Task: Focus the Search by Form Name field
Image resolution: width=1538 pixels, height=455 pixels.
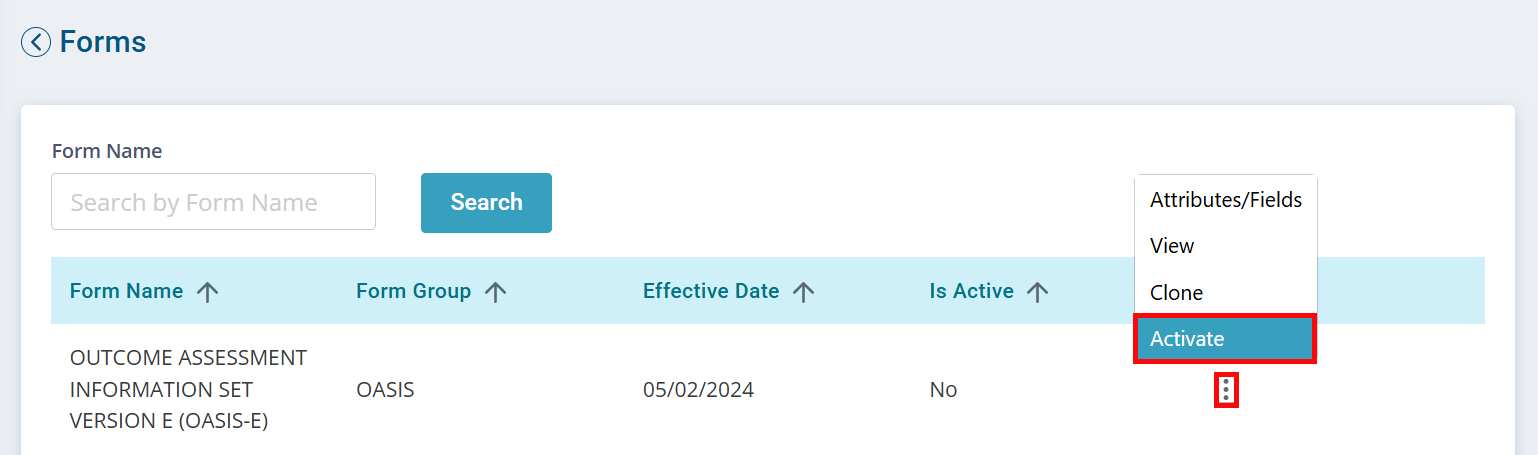Action: pyautogui.click(x=213, y=202)
